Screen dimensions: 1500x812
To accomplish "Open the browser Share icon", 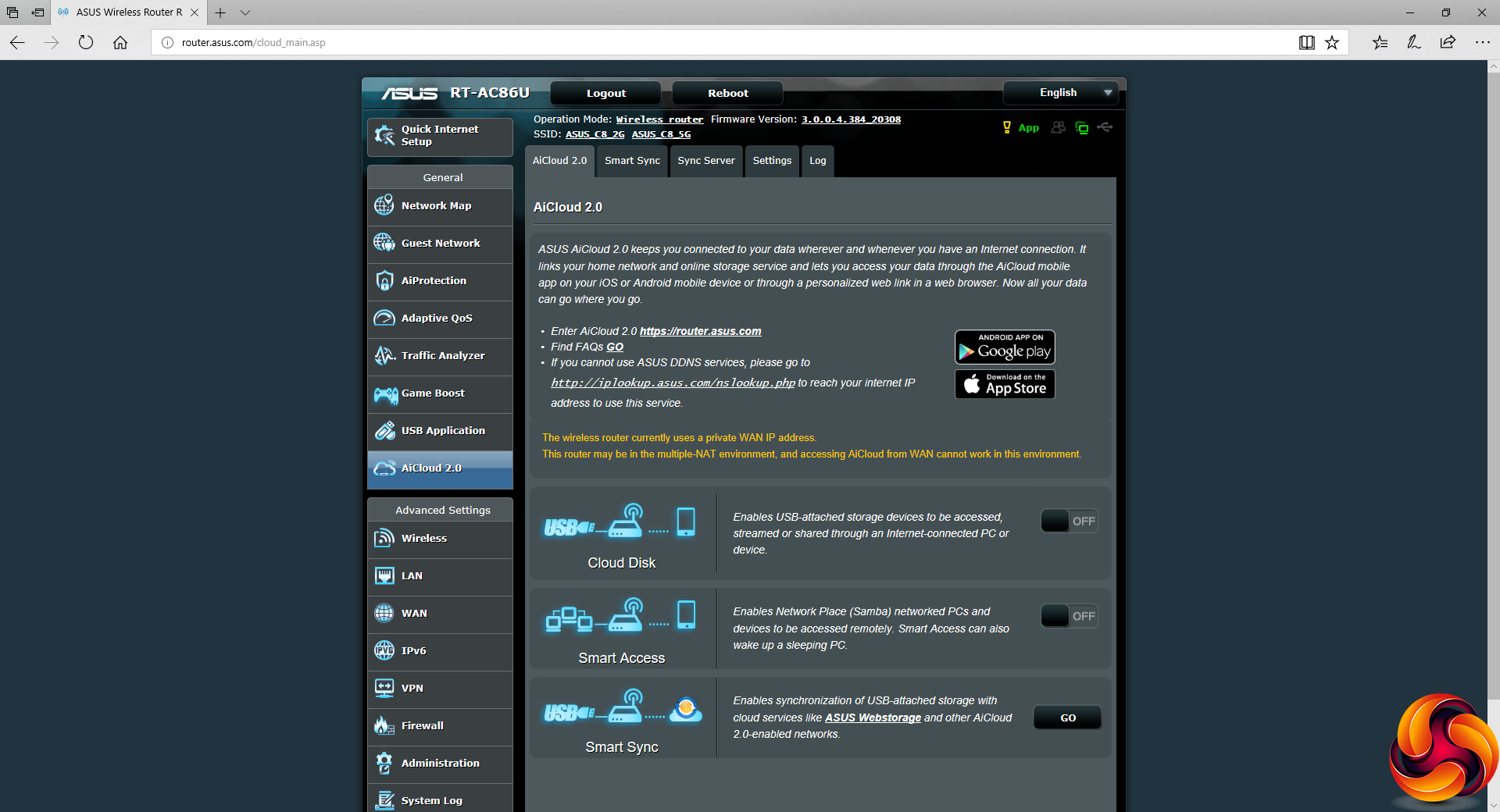I will [x=1448, y=42].
